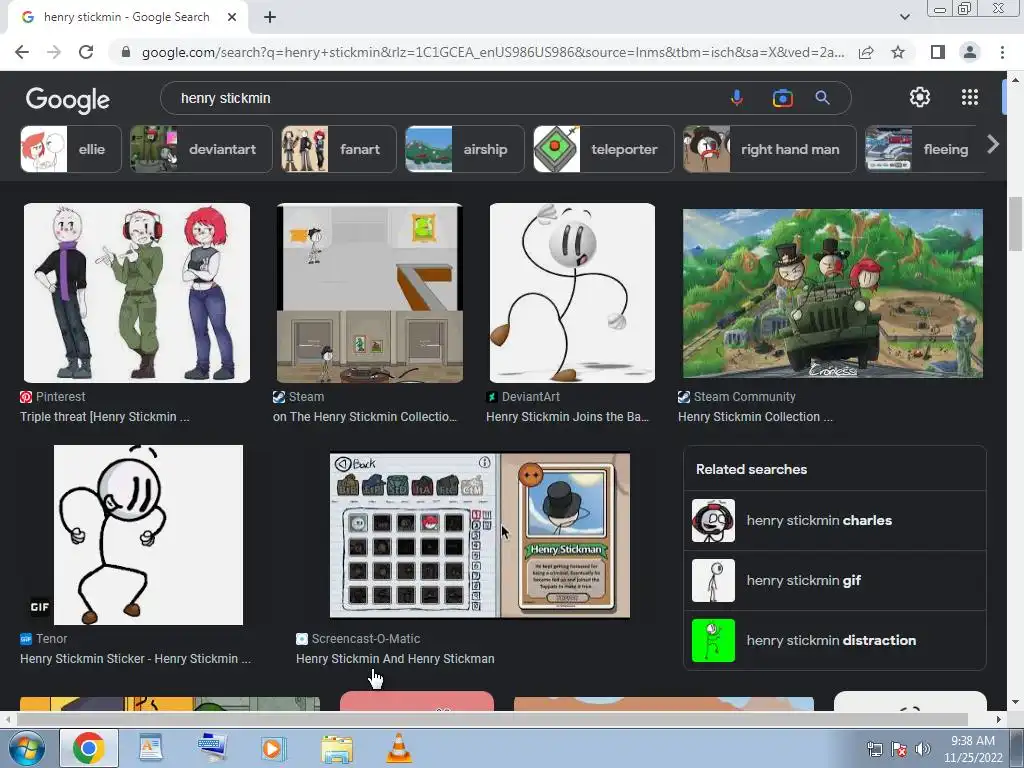Search related 'henry stickmin gif'
1024x768 pixels.
tap(835, 581)
